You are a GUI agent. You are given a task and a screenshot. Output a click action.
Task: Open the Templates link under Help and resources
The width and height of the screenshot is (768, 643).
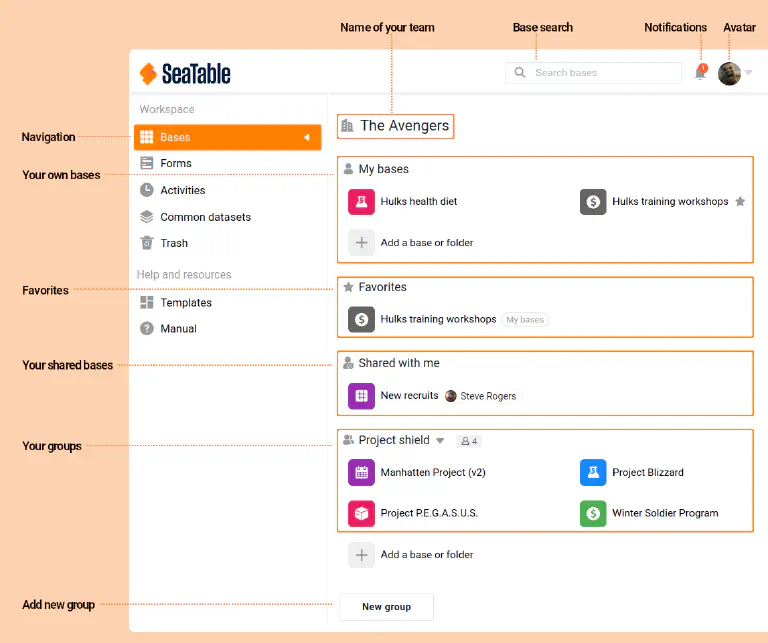click(x=185, y=303)
